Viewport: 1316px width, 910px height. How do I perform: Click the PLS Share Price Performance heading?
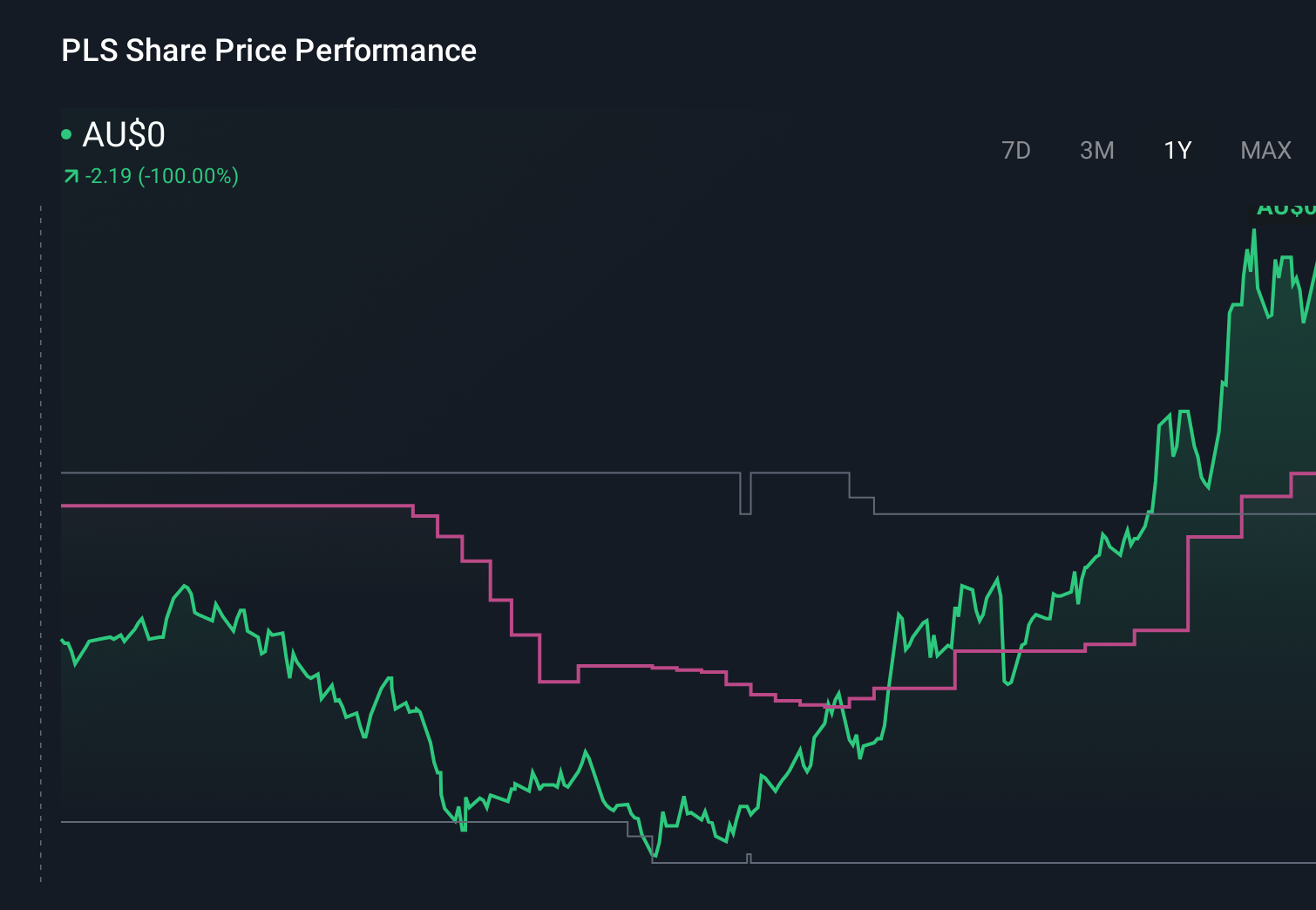point(268,51)
